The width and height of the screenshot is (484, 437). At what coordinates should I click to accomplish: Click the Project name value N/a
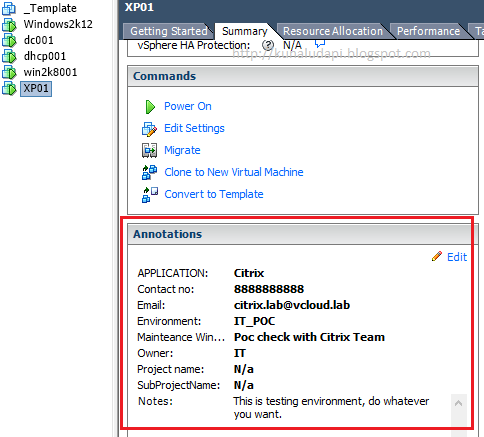click(x=244, y=369)
